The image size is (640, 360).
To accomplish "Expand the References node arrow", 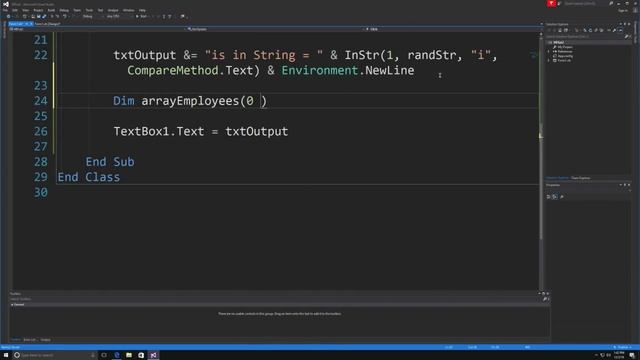I will point(549,51).
